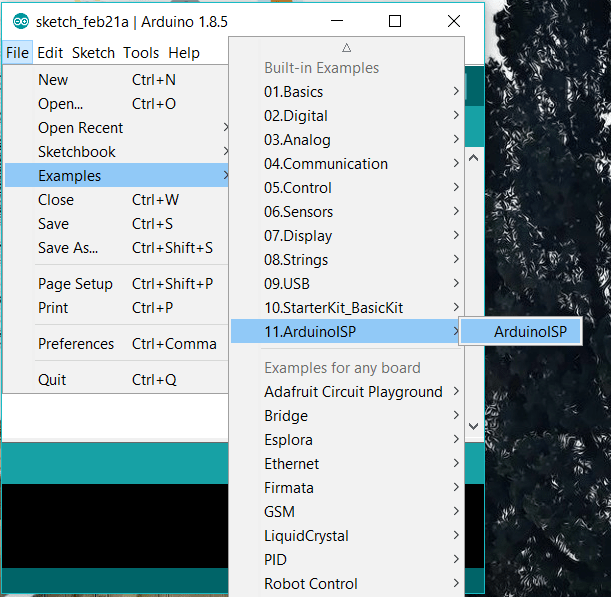Expand Adafruit Circuit Playground examples
The width and height of the screenshot is (611, 597).
coord(346,392)
